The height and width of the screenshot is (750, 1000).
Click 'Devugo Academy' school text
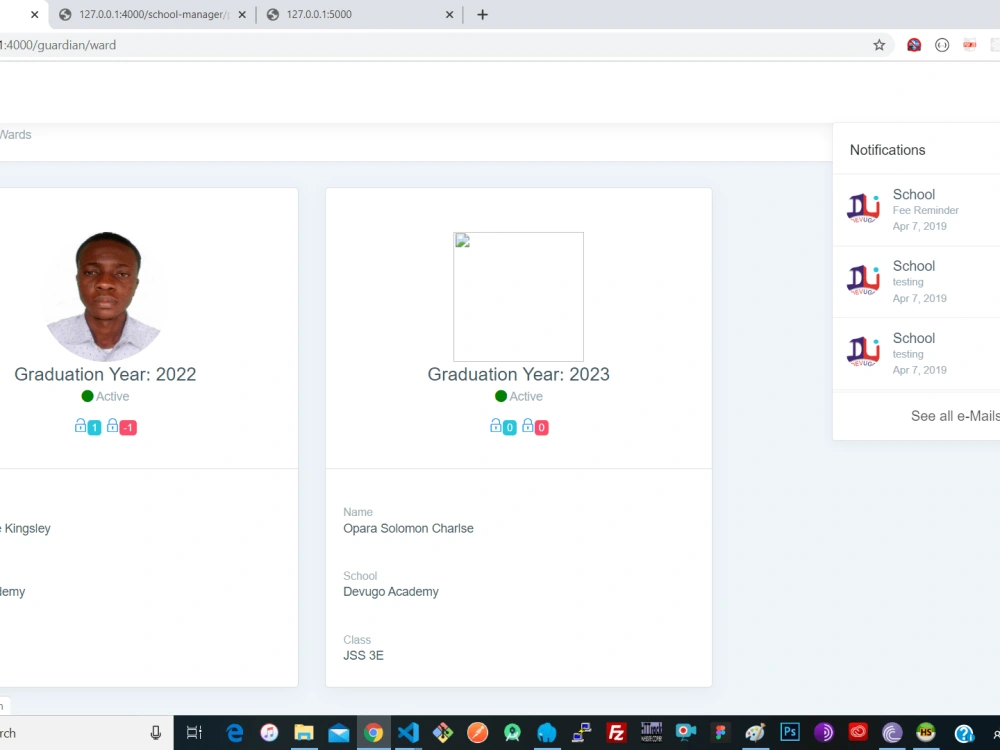click(391, 591)
